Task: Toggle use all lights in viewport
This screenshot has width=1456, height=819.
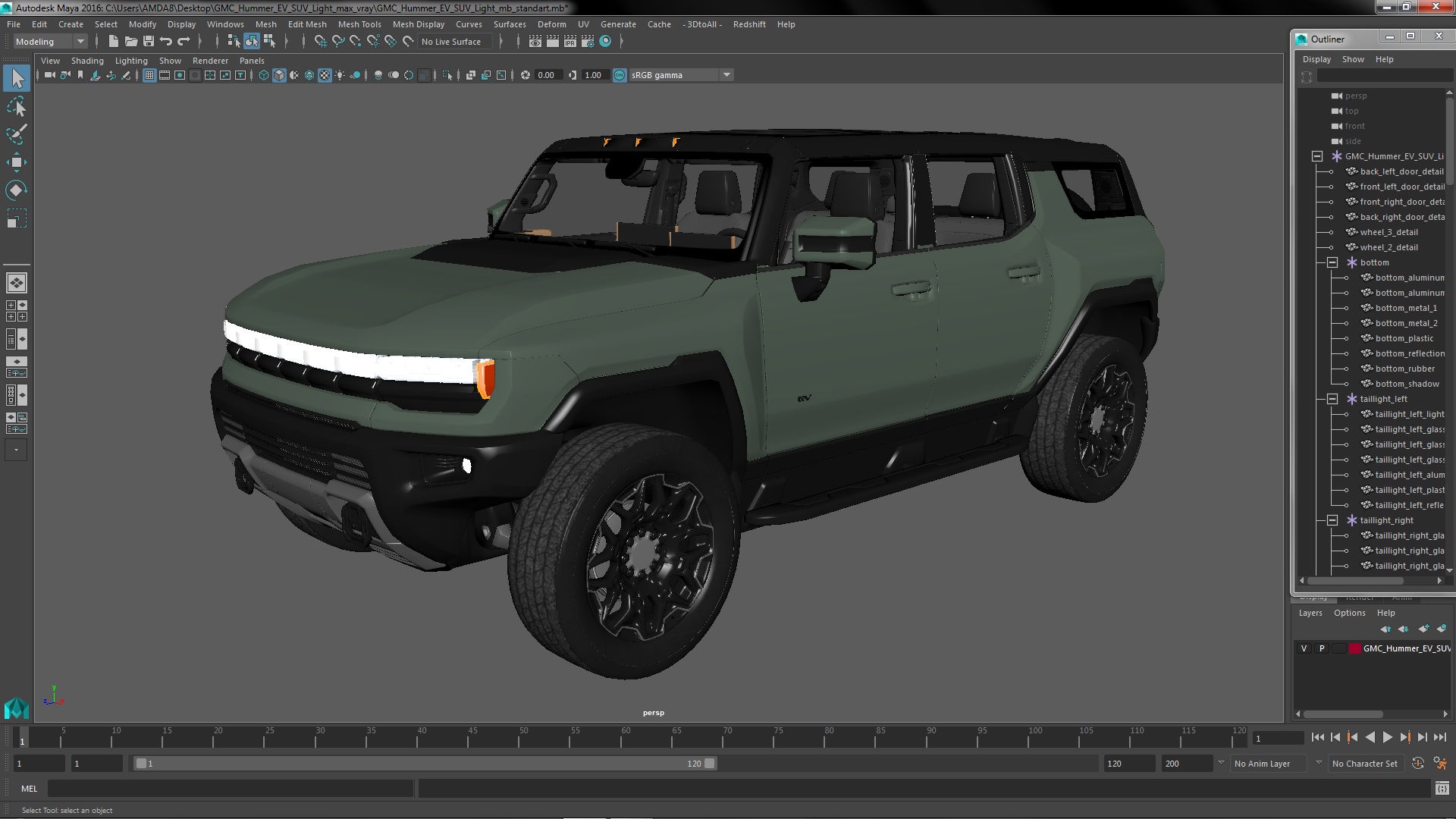Action: [x=340, y=75]
